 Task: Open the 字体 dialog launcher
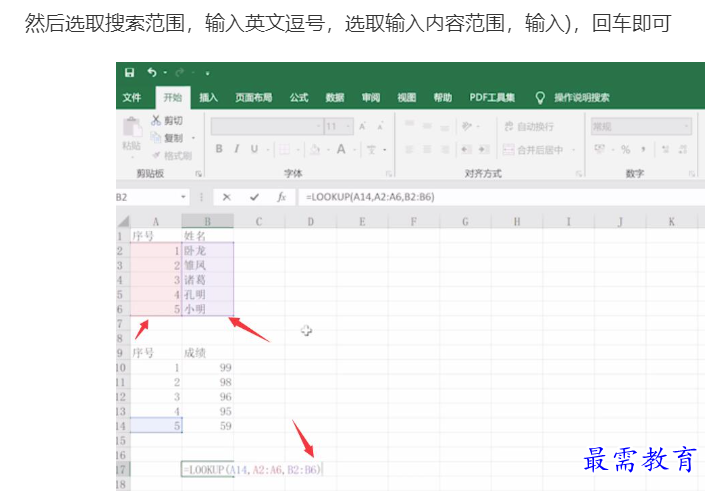coord(389,174)
